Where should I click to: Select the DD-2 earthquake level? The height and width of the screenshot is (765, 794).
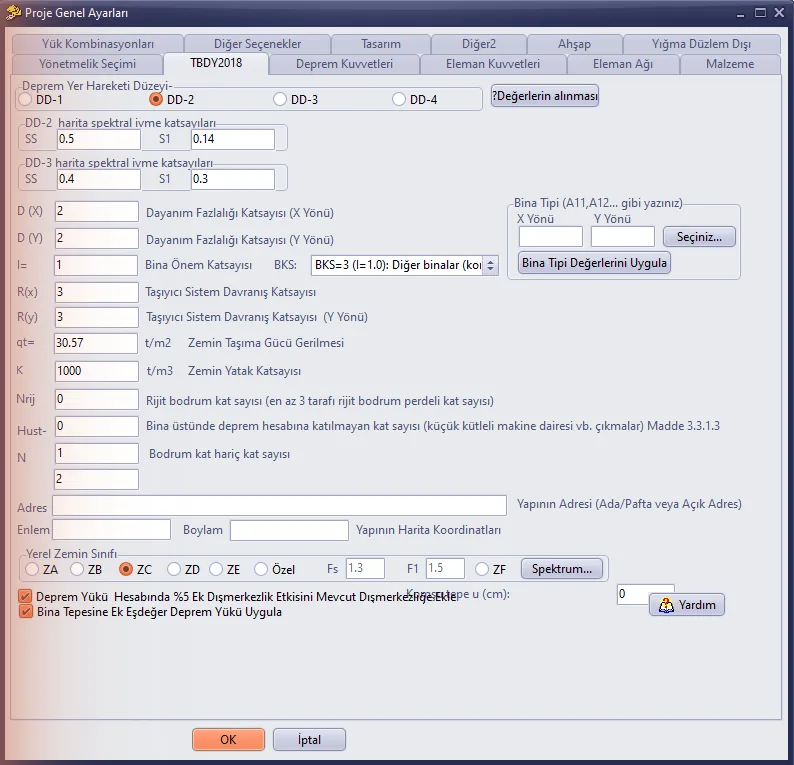click(155, 99)
